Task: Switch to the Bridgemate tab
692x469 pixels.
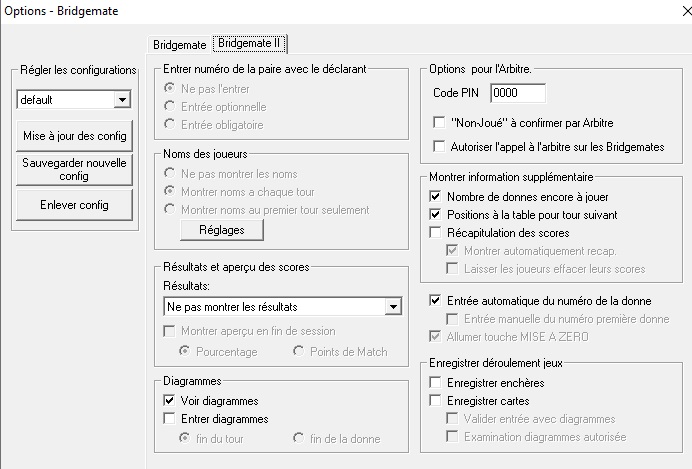Action: [x=180, y=45]
